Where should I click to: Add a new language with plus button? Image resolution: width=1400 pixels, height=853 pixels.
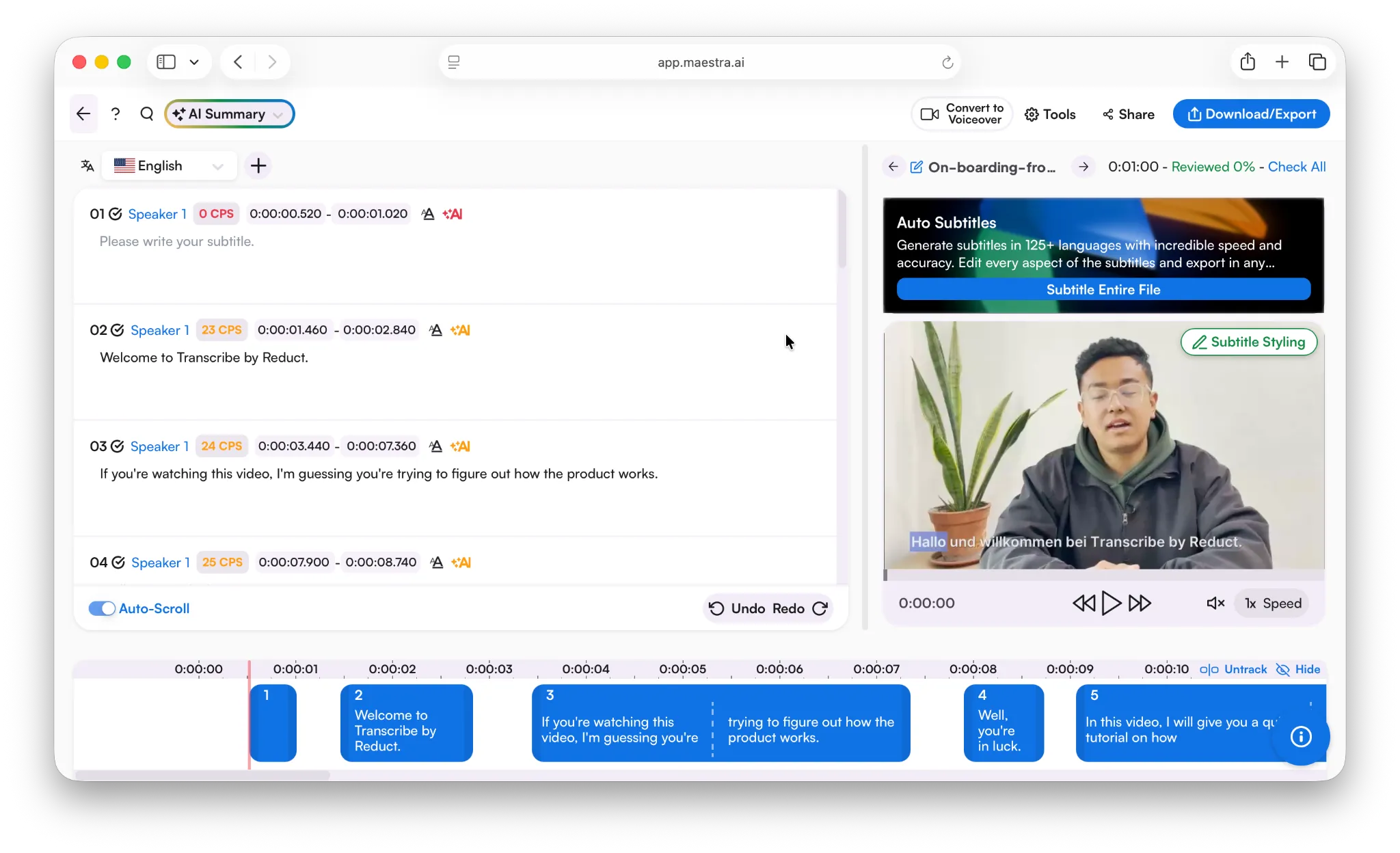pos(258,166)
